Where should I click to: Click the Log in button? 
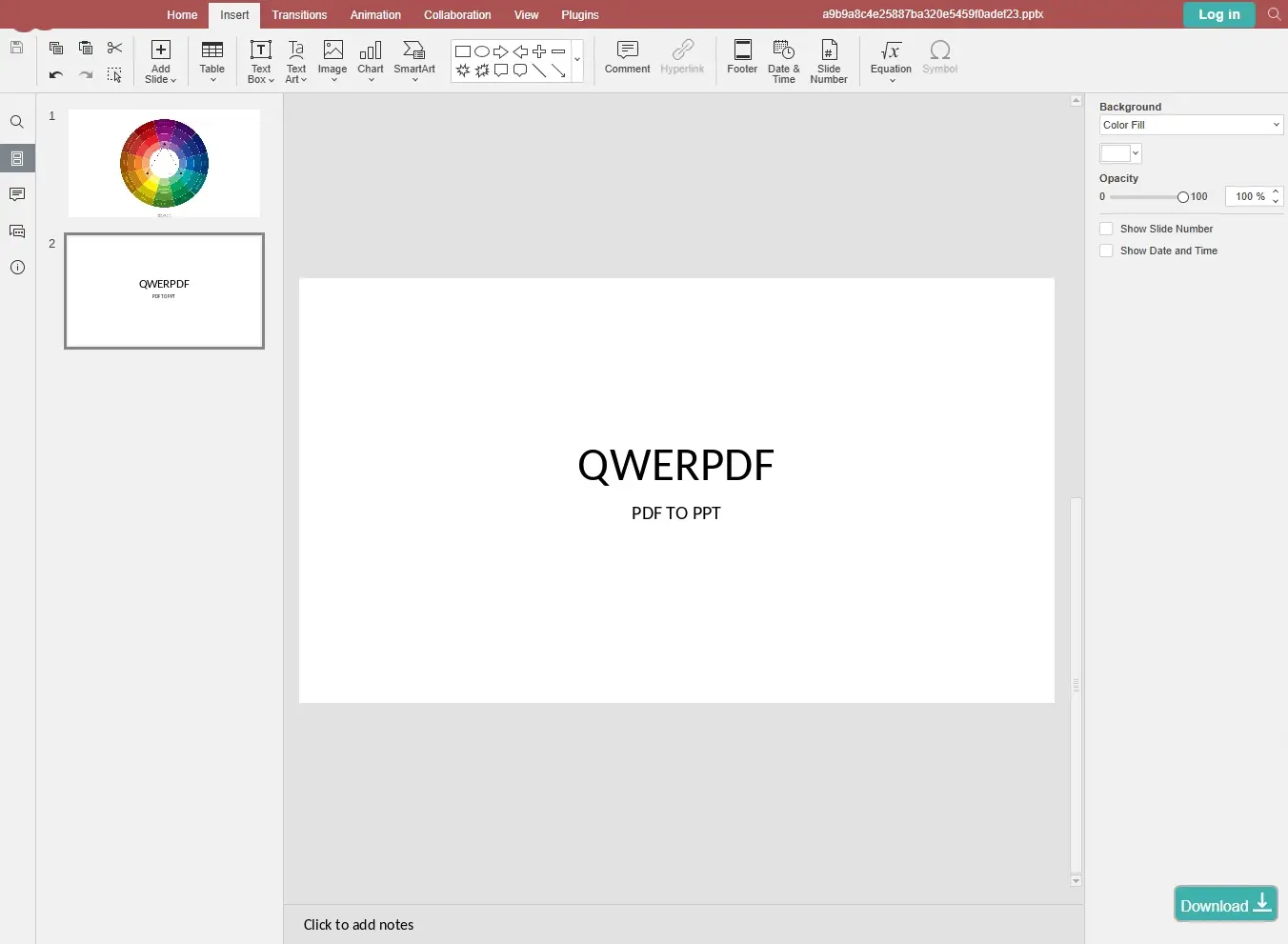pos(1219,14)
